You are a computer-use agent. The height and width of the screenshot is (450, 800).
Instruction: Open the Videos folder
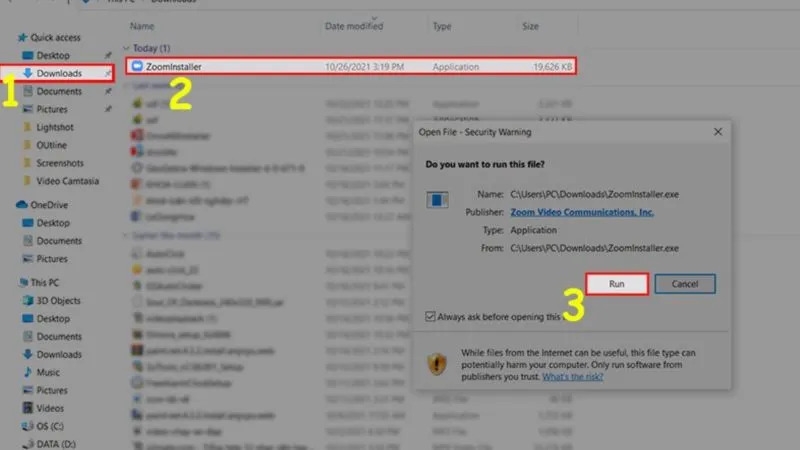point(50,408)
